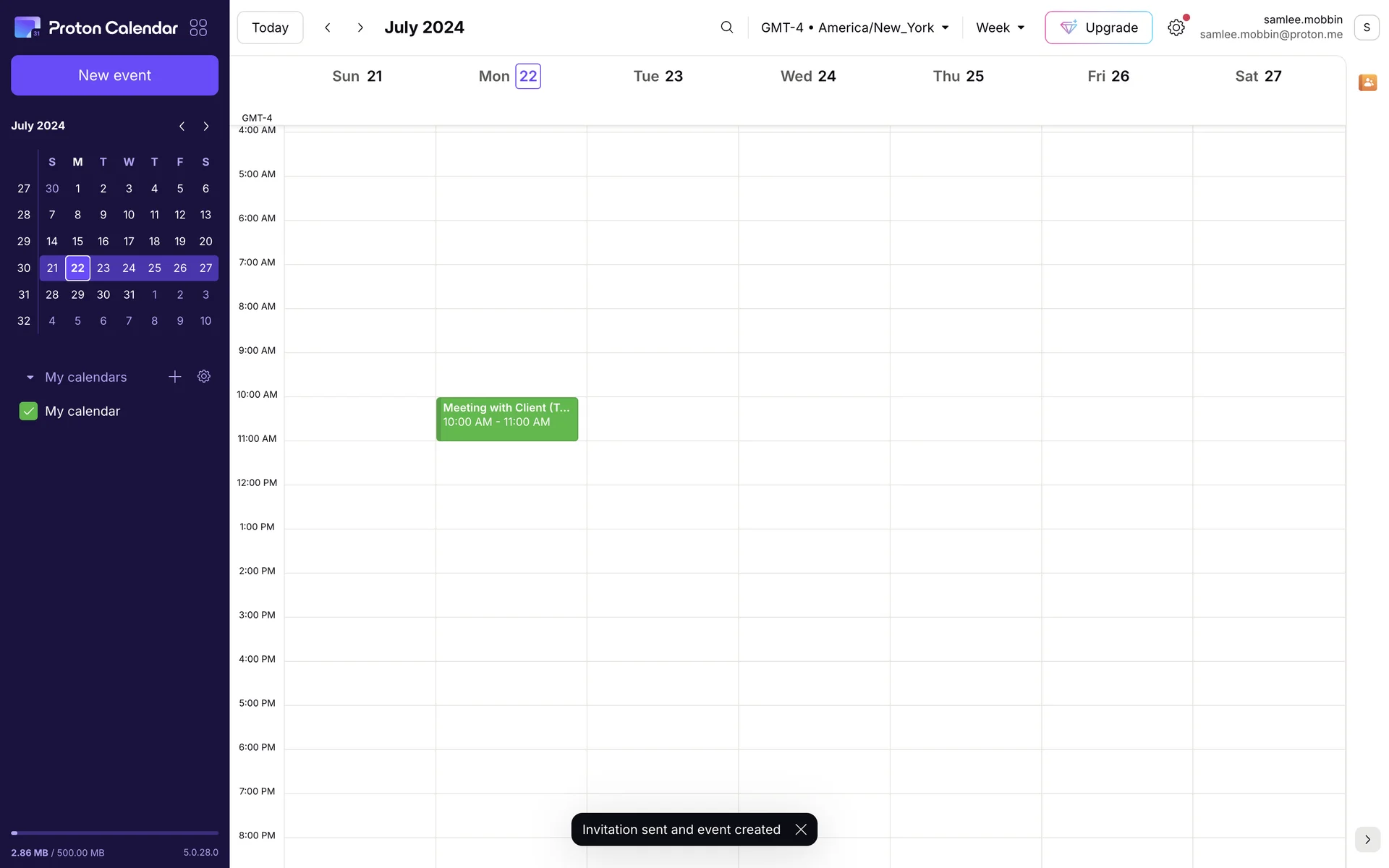Open settings gear in top bar
This screenshot has width=1389, height=868.
pos(1176,27)
